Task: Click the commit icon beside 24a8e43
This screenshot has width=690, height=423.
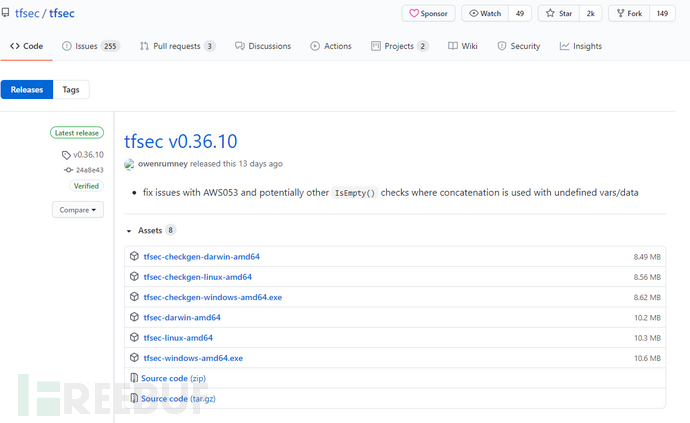Action: [68, 170]
